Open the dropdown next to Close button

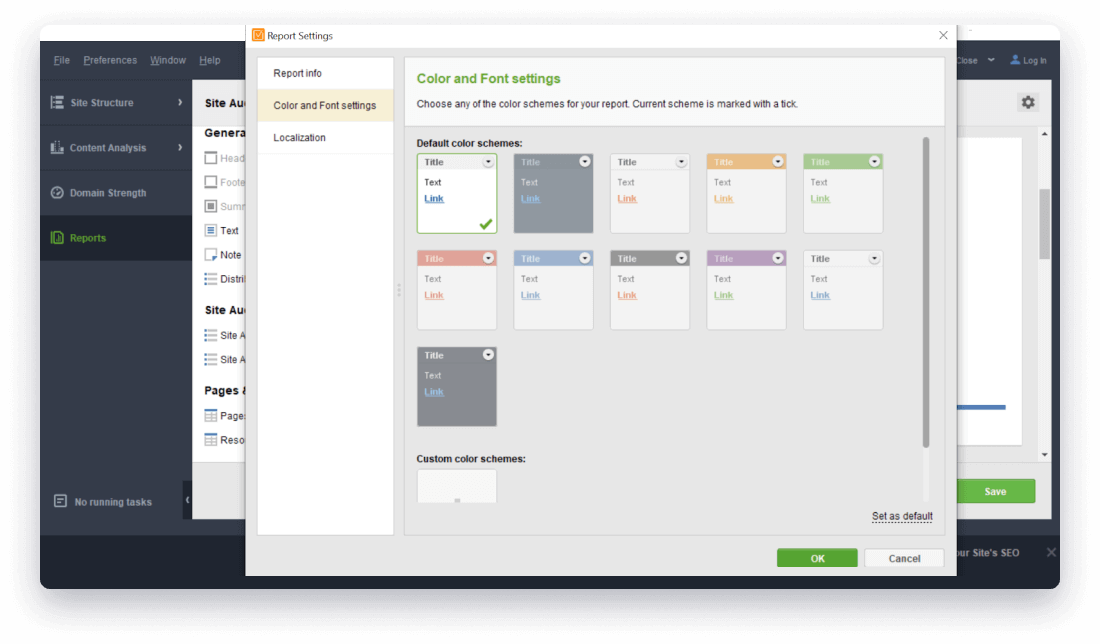coord(991,60)
